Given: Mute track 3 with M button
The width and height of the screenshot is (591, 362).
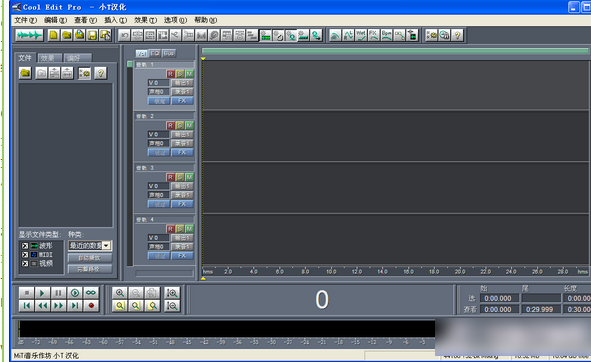Looking at the screenshot, I should pyautogui.click(x=189, y=177).
